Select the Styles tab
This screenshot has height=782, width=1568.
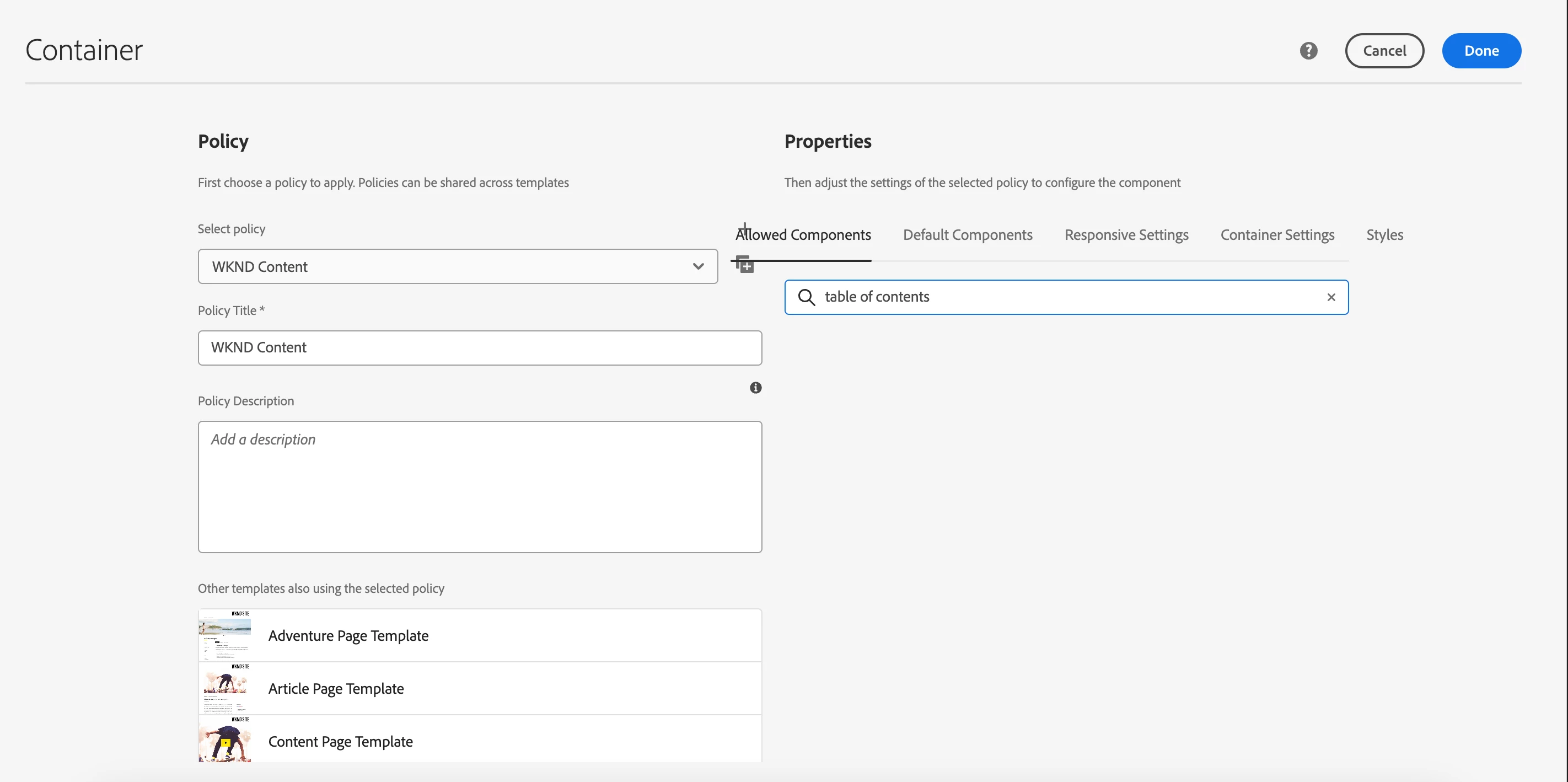(x=1384, y=235)
